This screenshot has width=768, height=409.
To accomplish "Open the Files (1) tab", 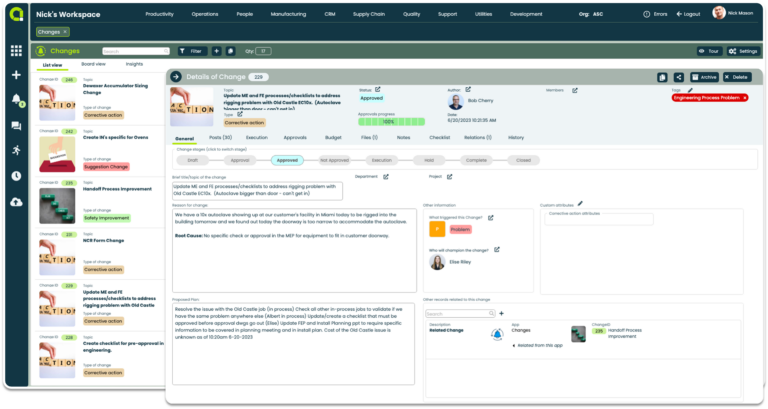I will point(369,138).
